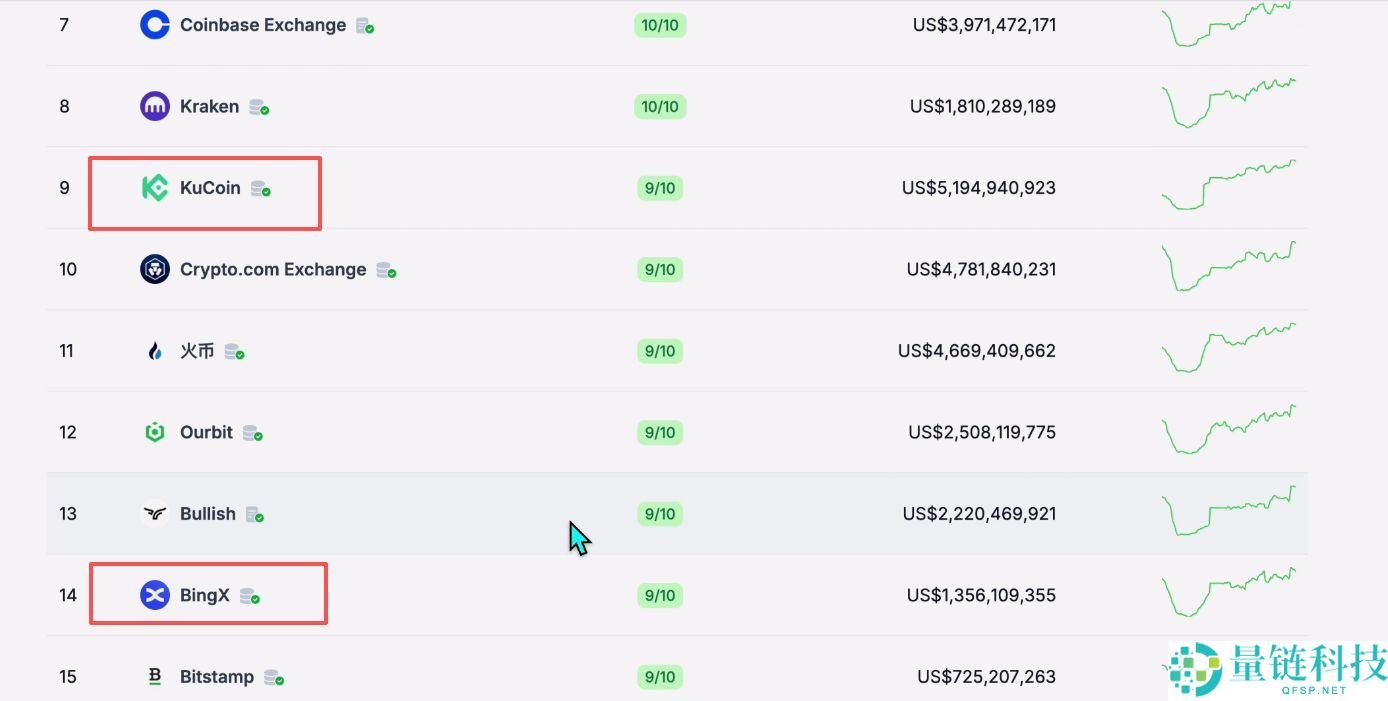Click the Crypto.com Exchange logo icon
This screenshot has width=1388, height=701.
click(x=155, y=269)
